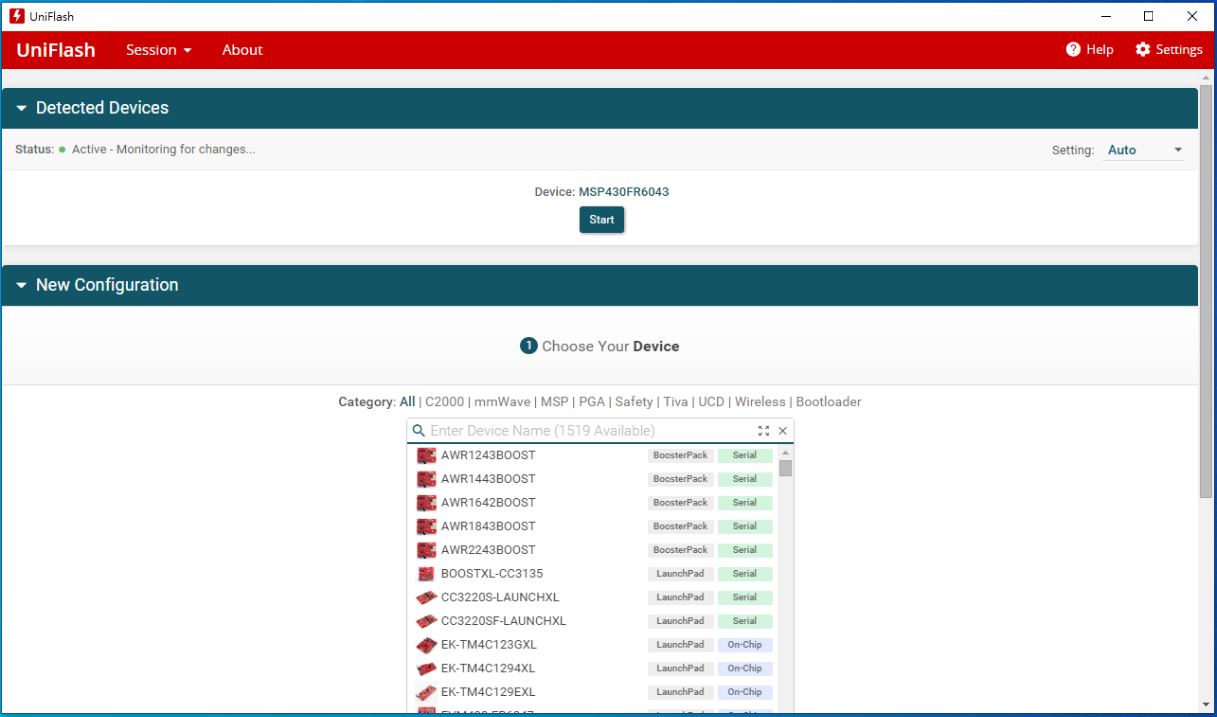
Task: Filter by UCD category
Action: coord(711,402)
